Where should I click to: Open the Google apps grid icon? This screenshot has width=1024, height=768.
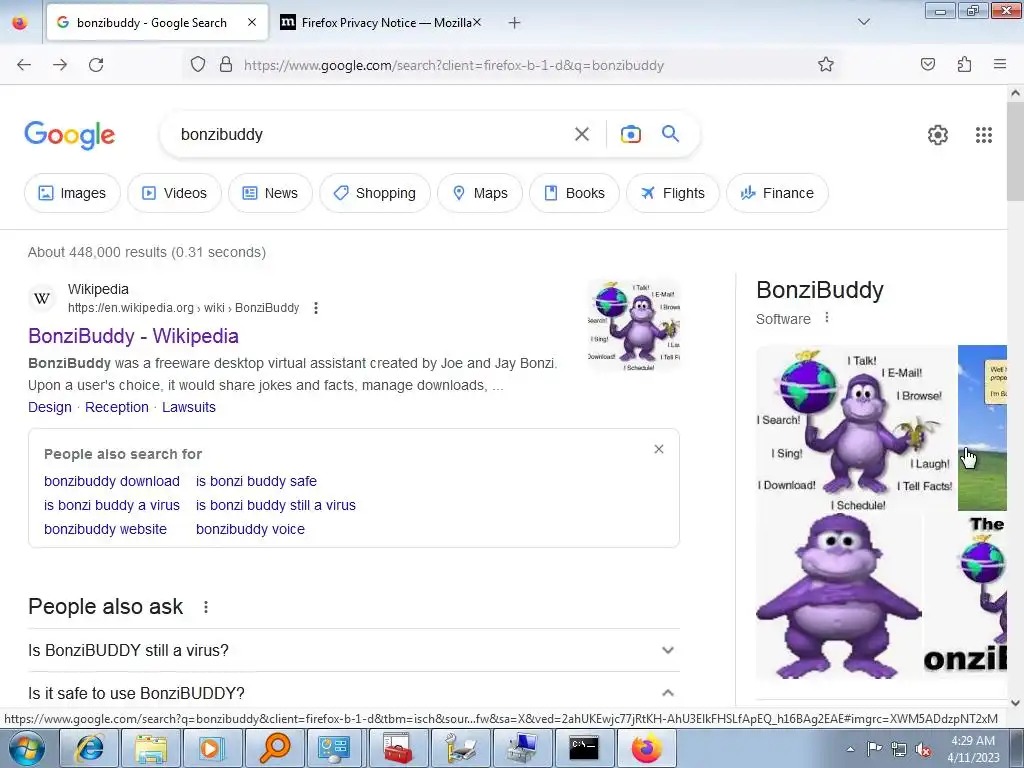[x=984, y=135]
